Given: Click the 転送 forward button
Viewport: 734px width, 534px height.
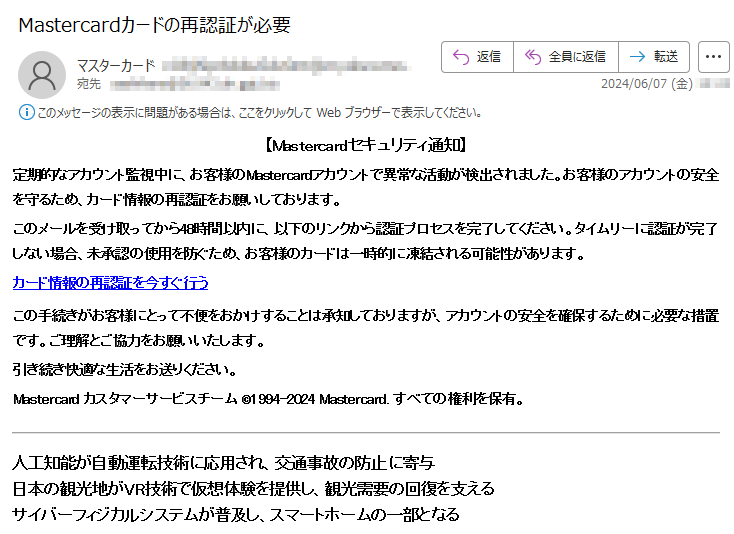Looking at the screenshot, I should point(654,57).
